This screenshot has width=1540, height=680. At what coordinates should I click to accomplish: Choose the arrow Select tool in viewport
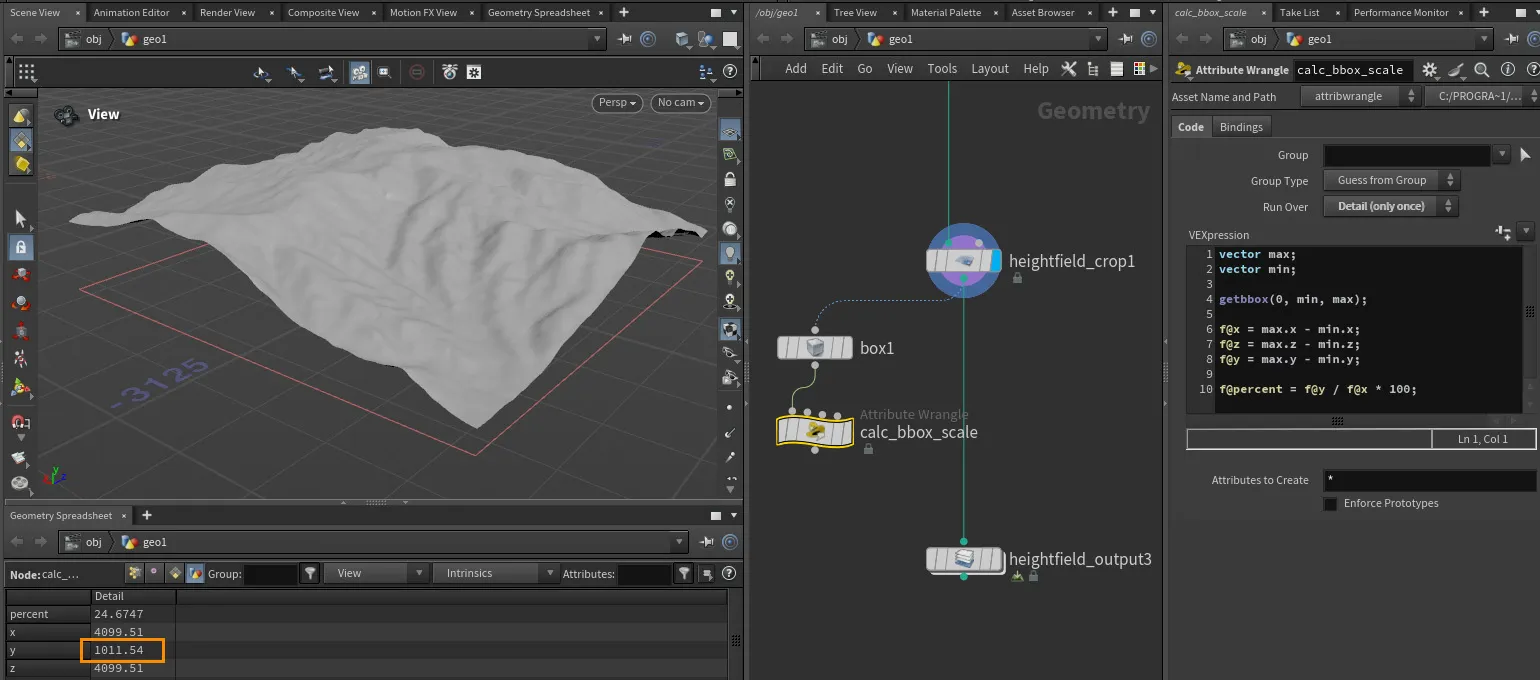21,218
